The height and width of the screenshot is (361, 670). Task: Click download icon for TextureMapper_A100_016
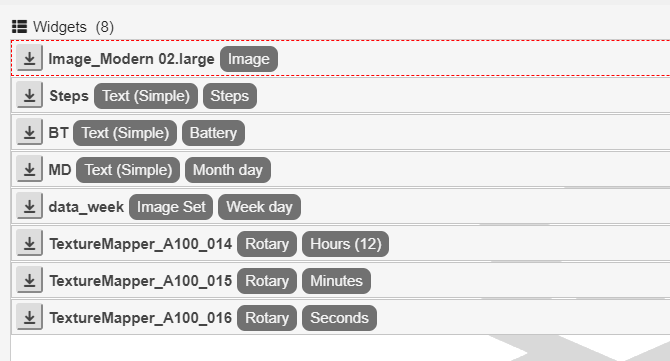point(29,317)
